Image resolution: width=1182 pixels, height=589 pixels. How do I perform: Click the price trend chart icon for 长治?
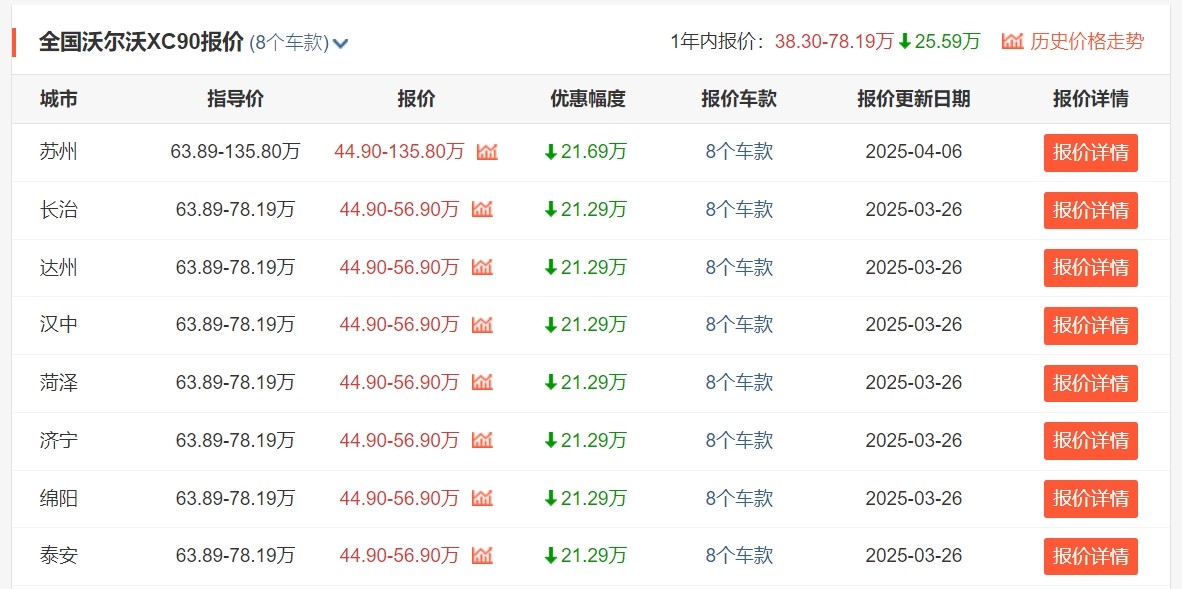482,209
